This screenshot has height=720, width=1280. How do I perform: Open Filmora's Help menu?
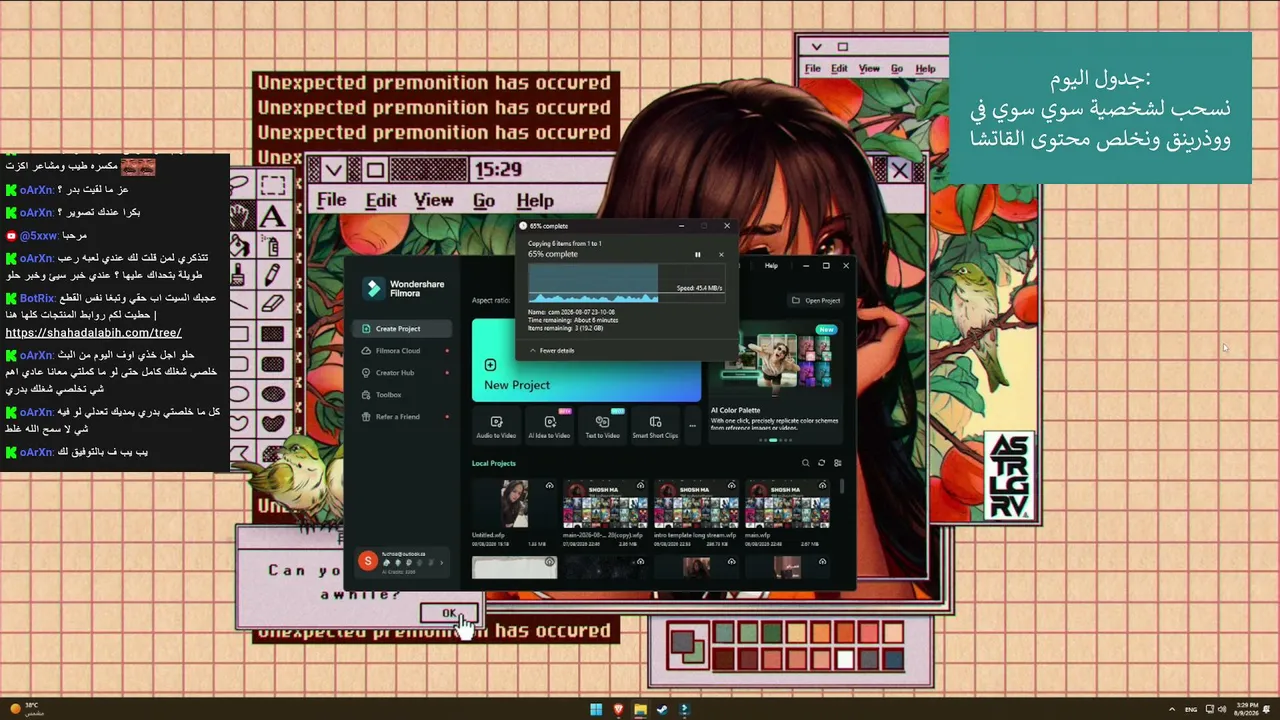point(771,266)
